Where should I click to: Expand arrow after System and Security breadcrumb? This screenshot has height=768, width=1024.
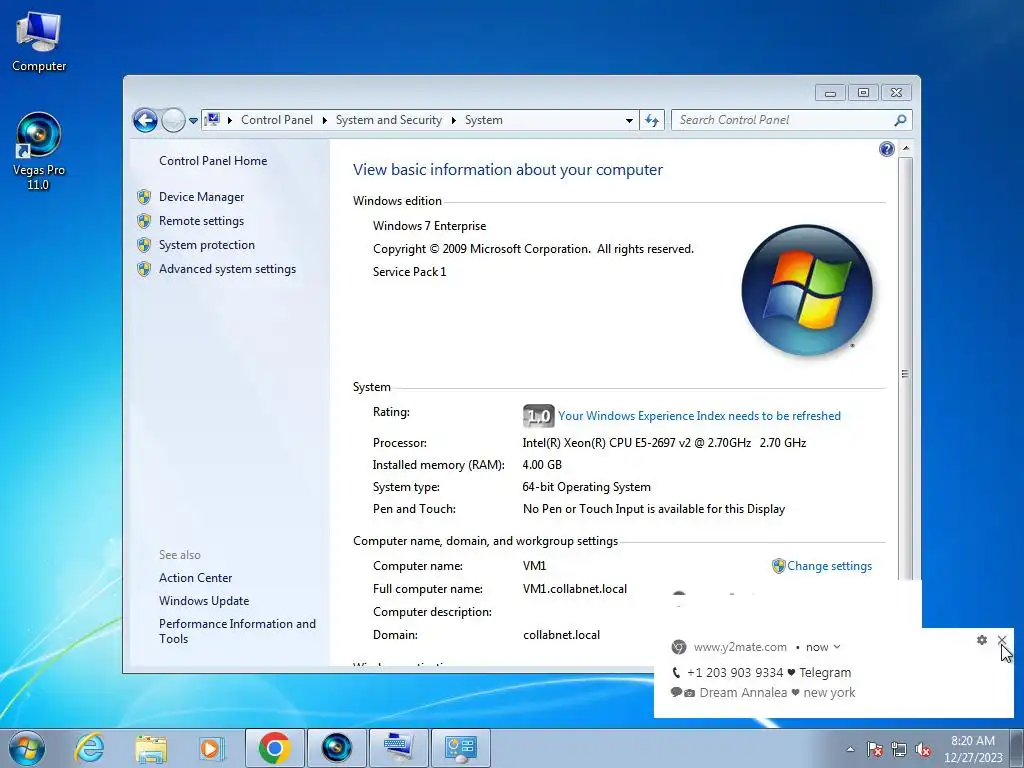click(453, 120)
